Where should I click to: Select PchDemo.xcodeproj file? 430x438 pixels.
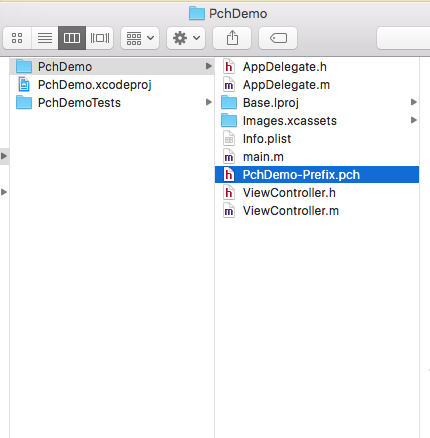(x=112, y=85)
